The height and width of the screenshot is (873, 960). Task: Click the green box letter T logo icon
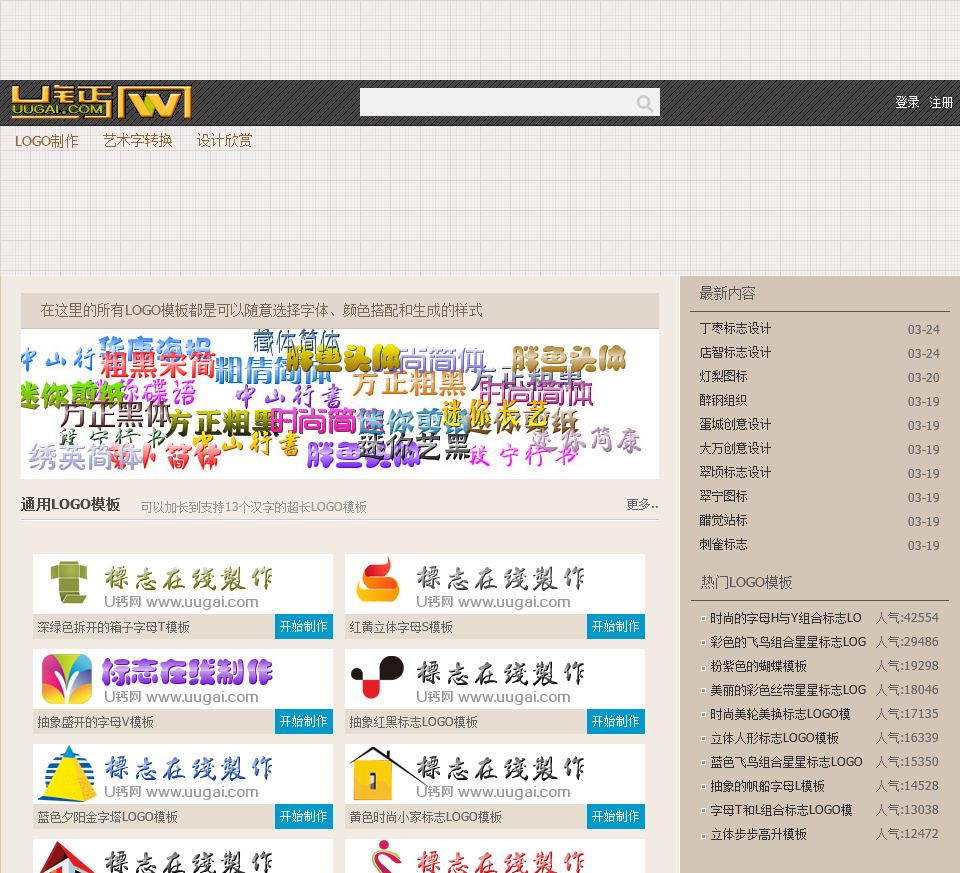pos(69,582)
